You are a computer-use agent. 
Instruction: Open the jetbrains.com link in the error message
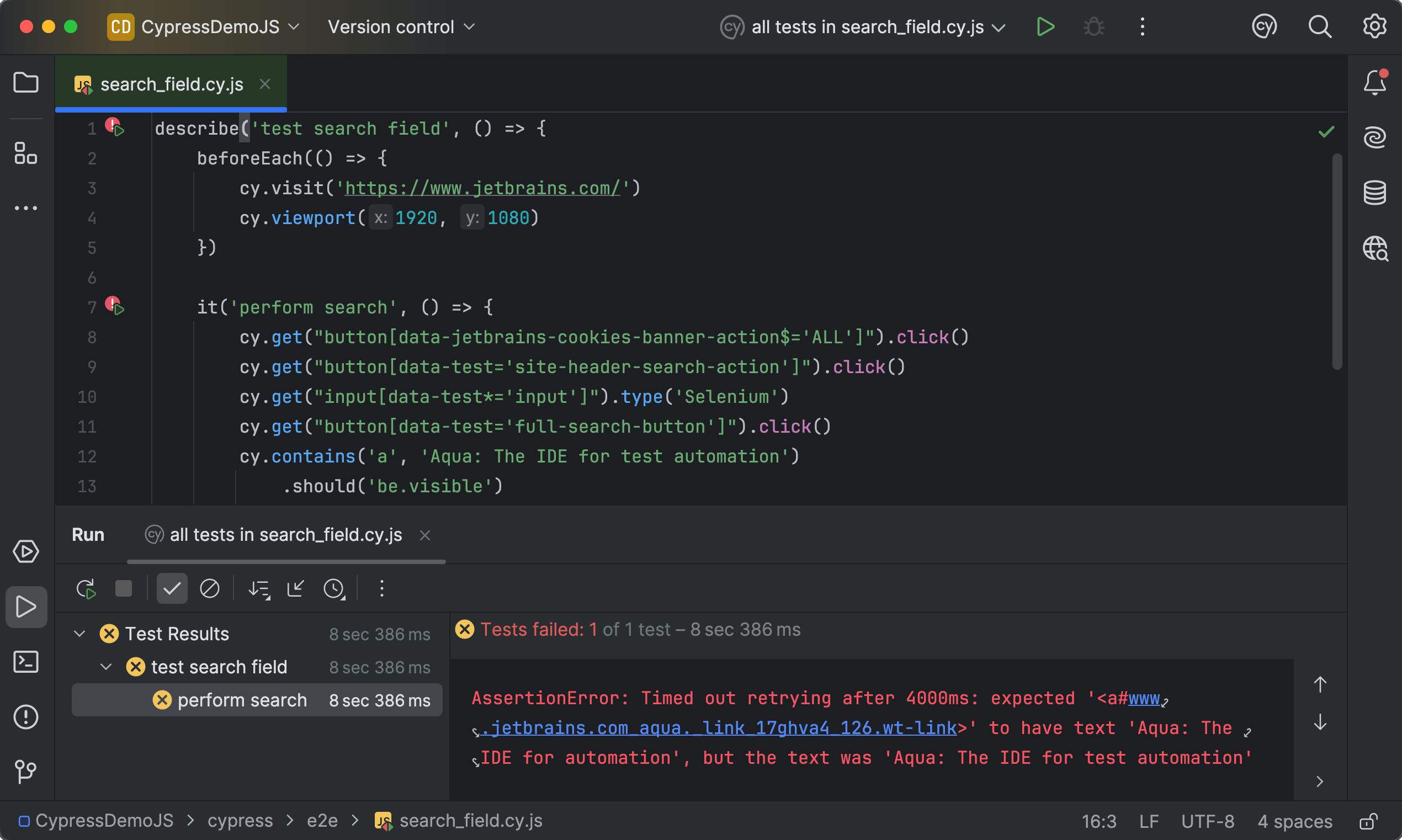[x=719, y=728]
